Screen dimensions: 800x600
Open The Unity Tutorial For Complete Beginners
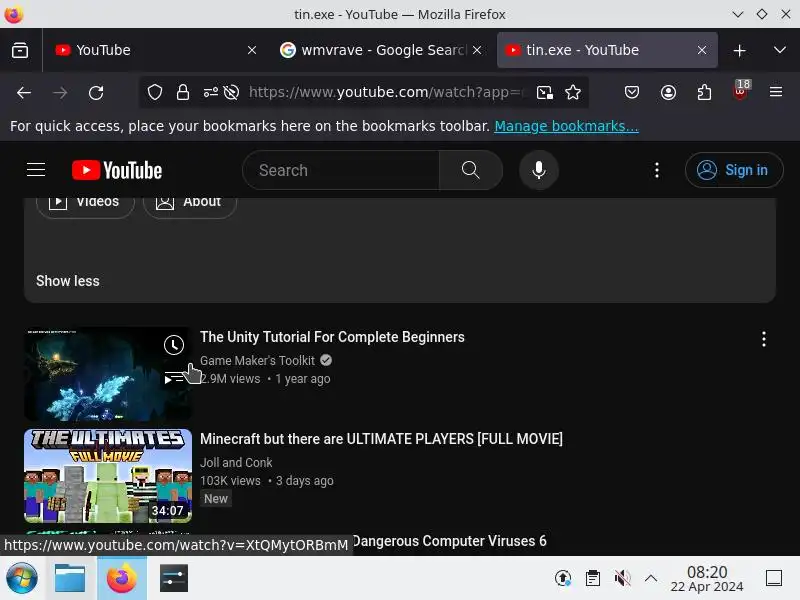(x=332, y=337)
